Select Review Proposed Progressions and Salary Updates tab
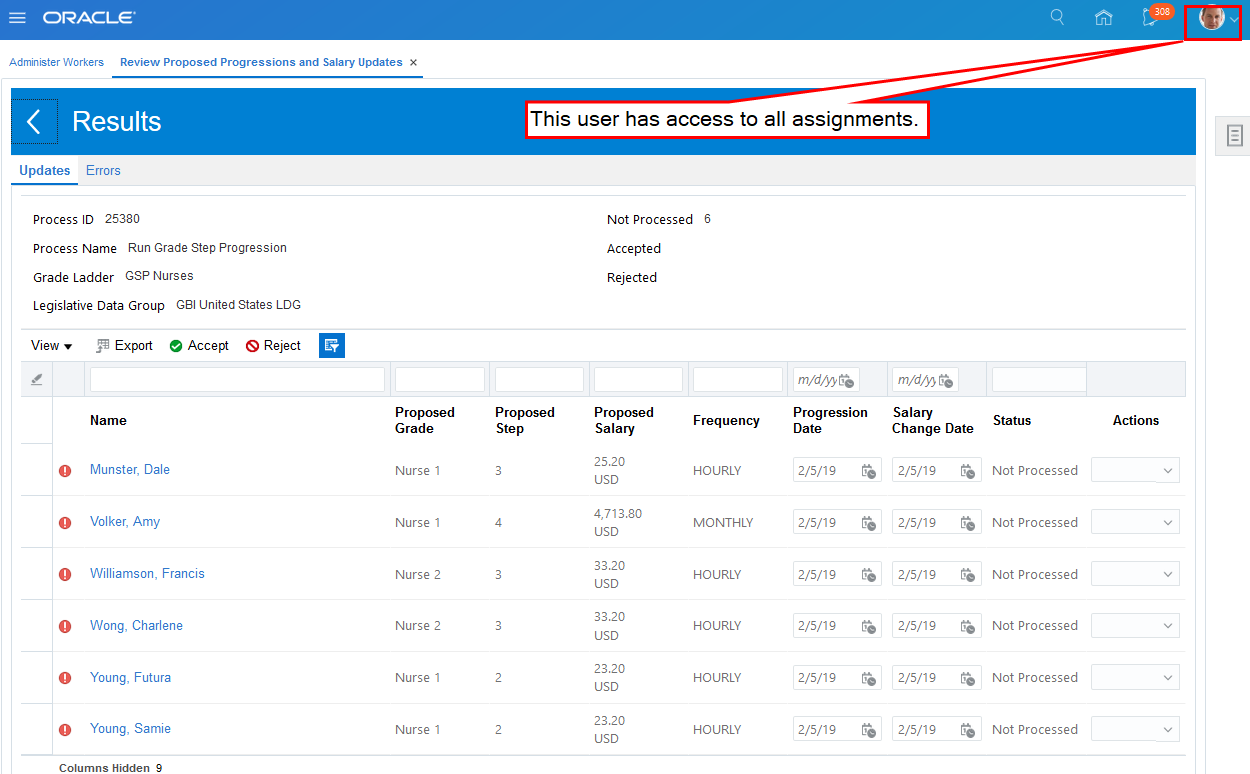 (261, 62)
